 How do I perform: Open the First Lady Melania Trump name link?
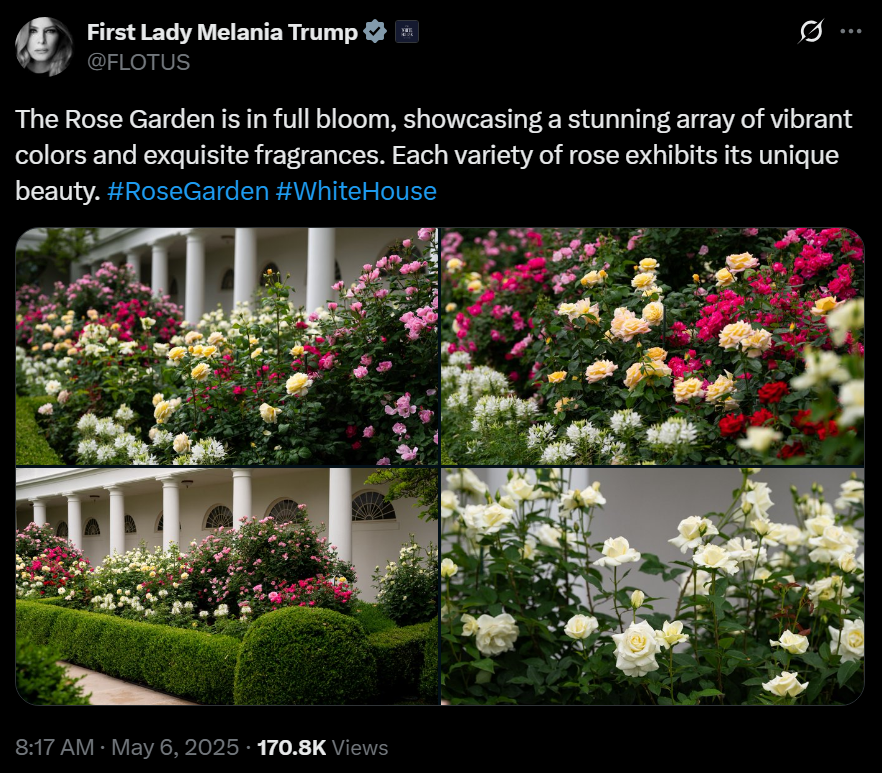pyautogui.click(x=222, y=32)
